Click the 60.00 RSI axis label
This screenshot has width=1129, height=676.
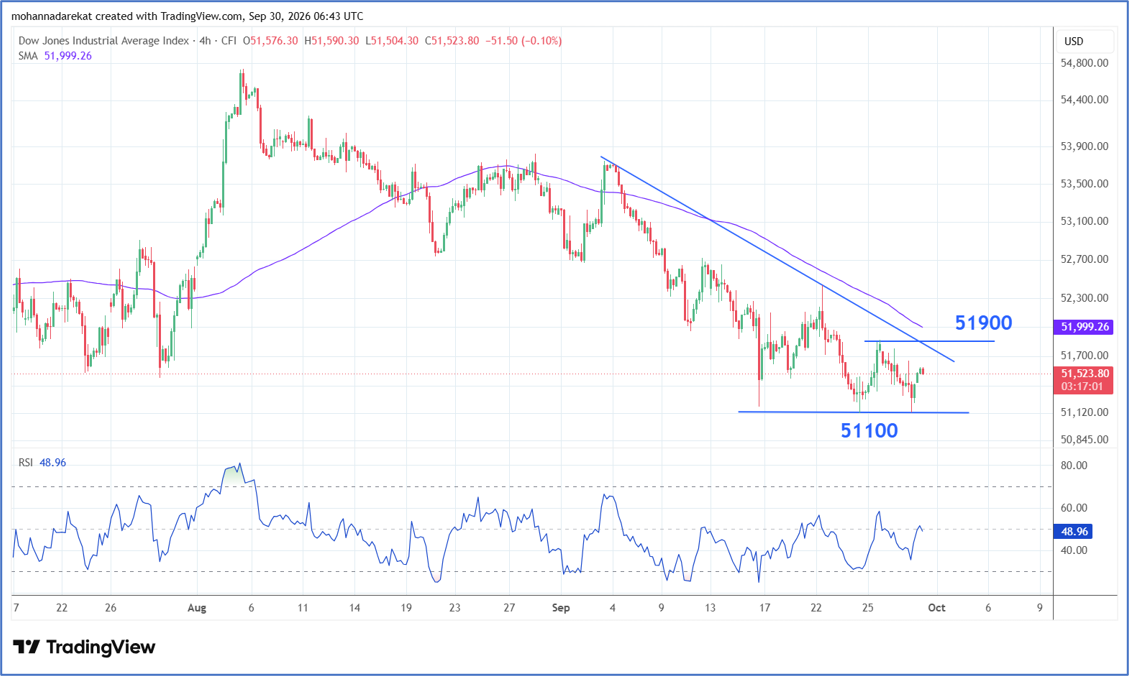pos(1074,508)
